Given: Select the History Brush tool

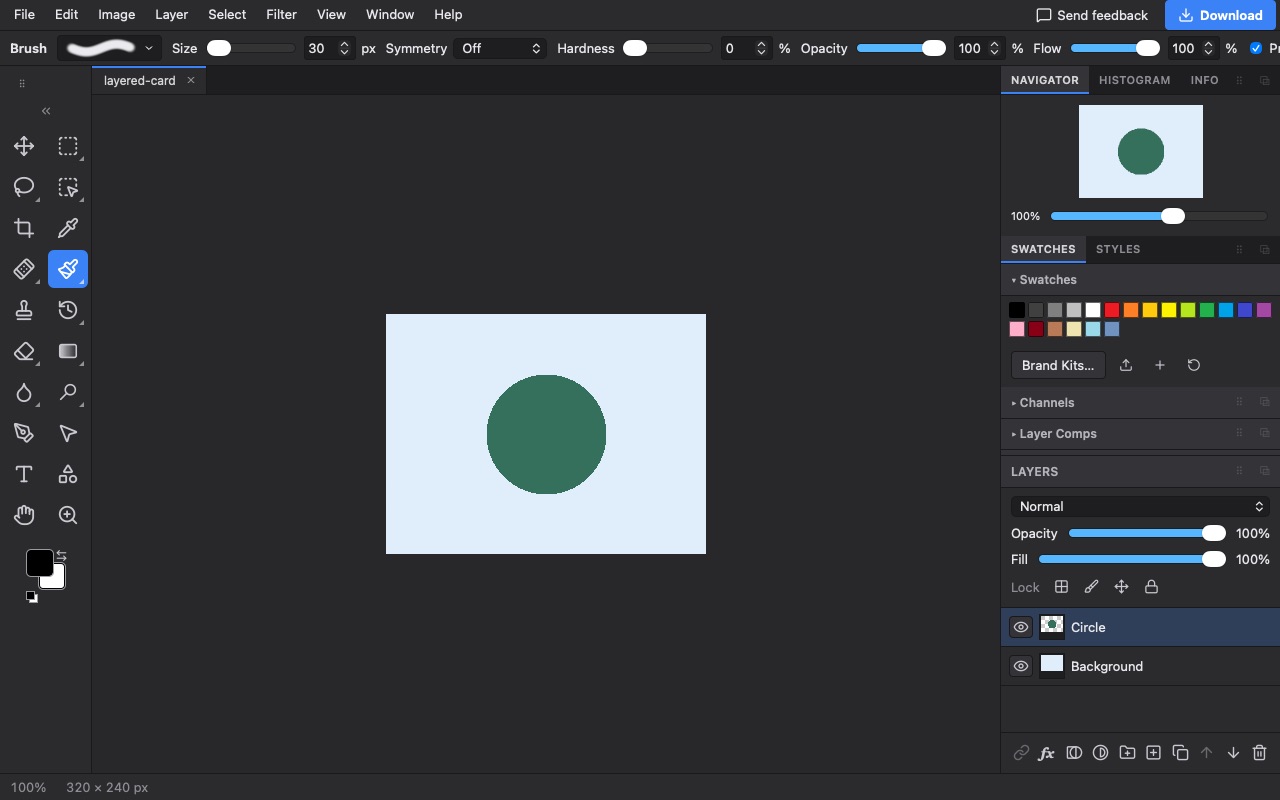Looking at the screenshot, I should 68,310.
